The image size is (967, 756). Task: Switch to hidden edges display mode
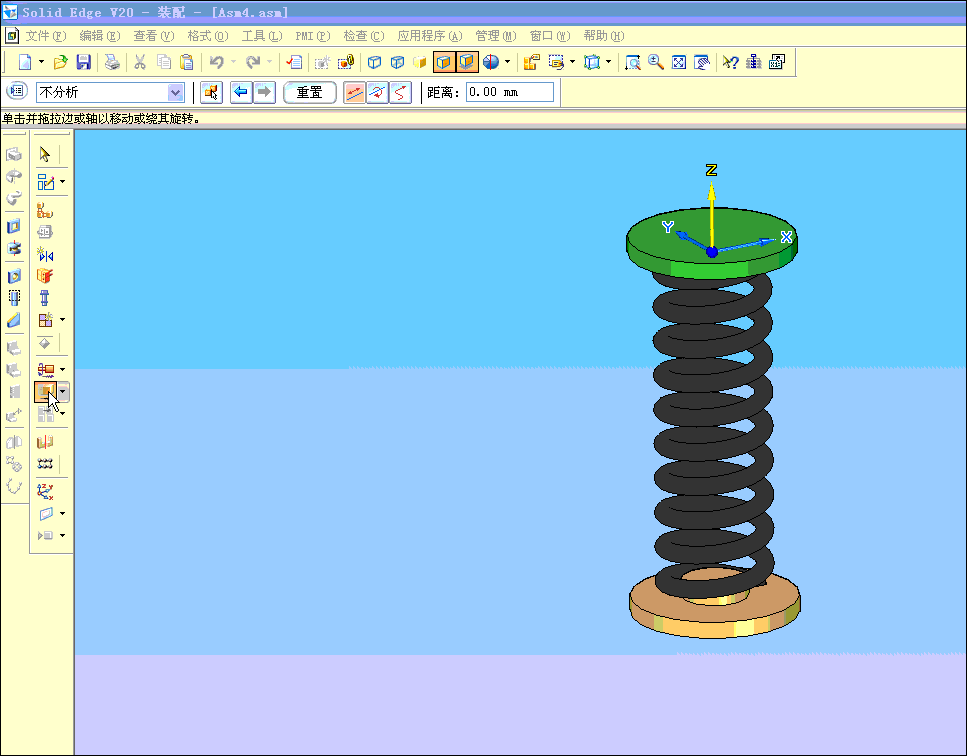398,62
